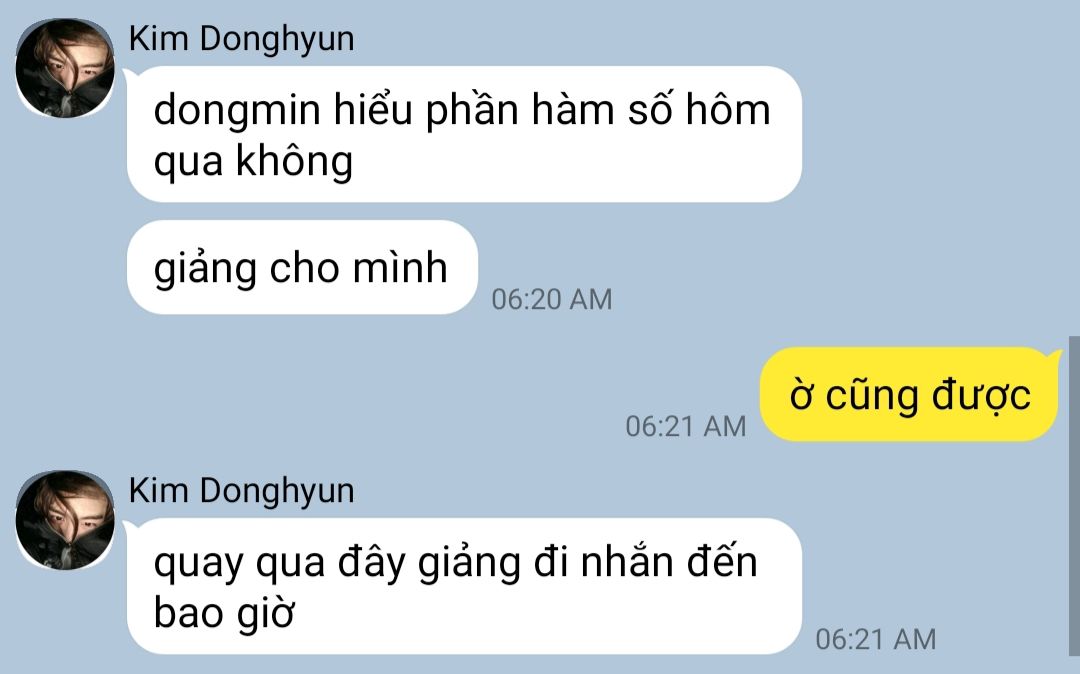This screenshot has width=1080, height=674.
Task: Click the 06:21 AM timestamp beside yellow bubble
Action: 685,426
